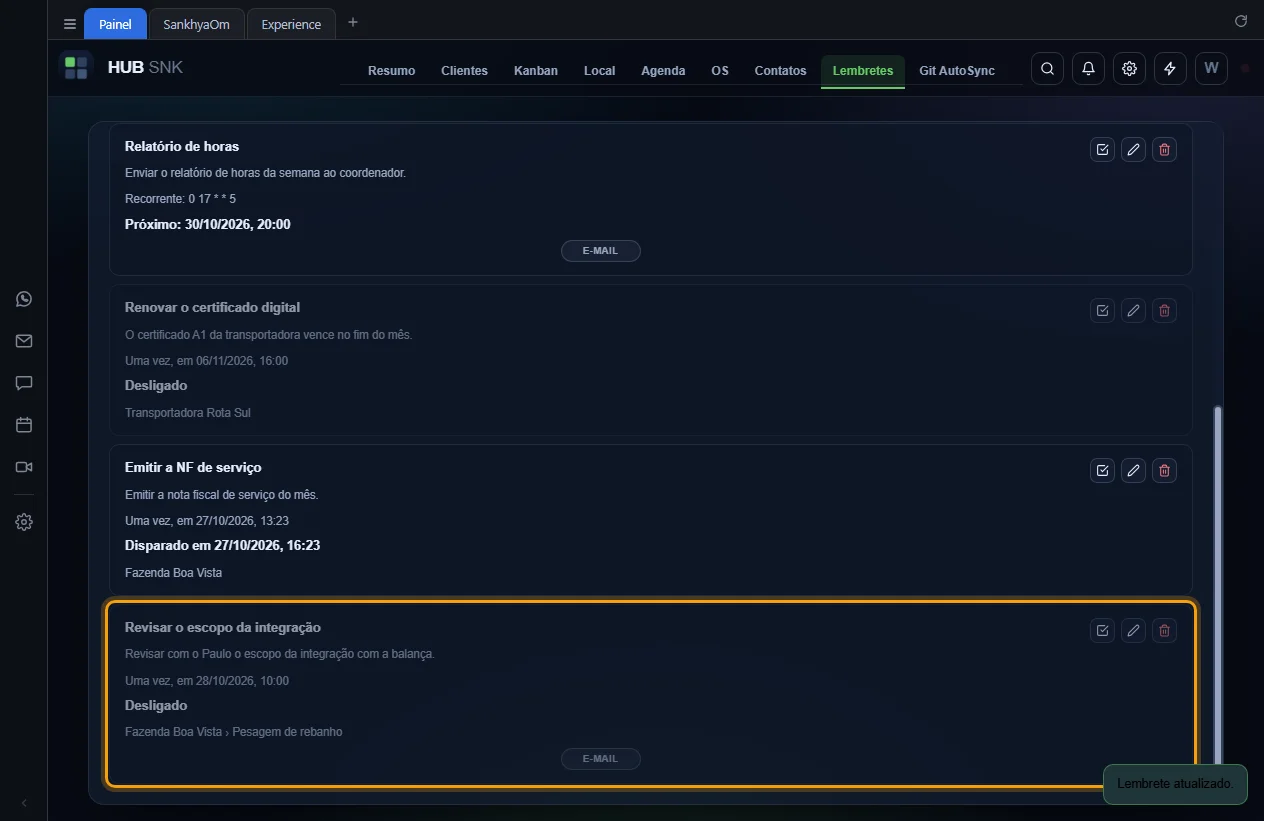Click the E-MAIL tag under Revisar o escopo
Screen dimensions: 1264x821
(x=601, y=759)
